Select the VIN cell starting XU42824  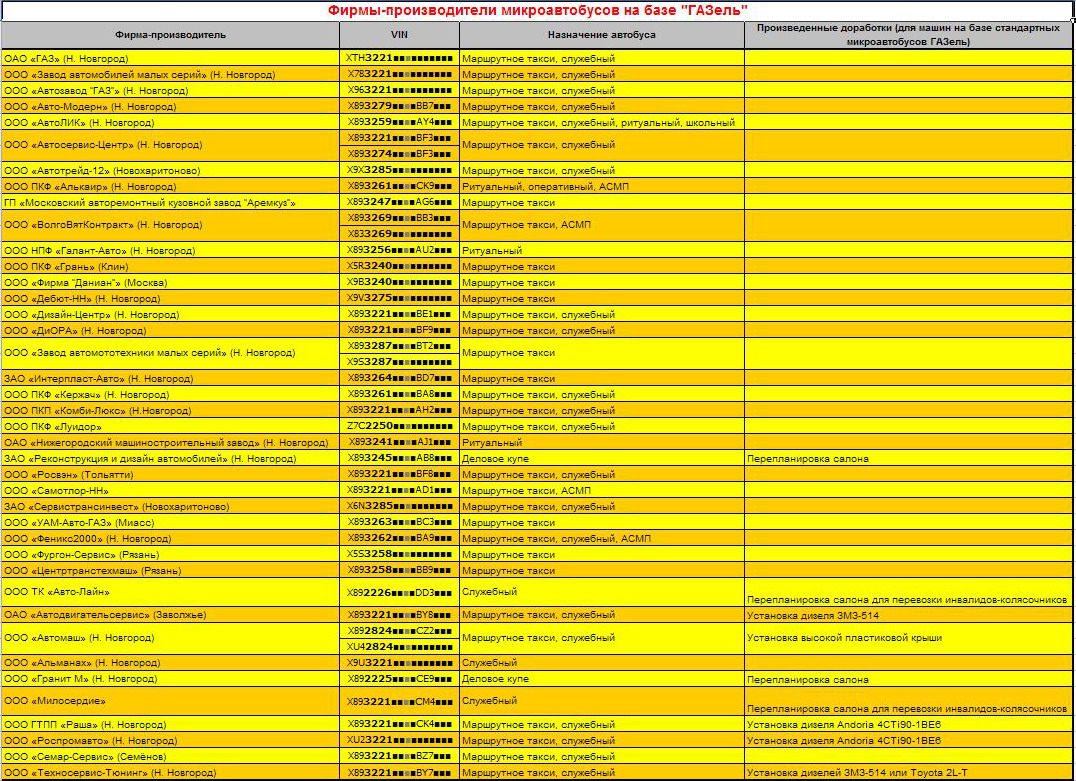399,646
